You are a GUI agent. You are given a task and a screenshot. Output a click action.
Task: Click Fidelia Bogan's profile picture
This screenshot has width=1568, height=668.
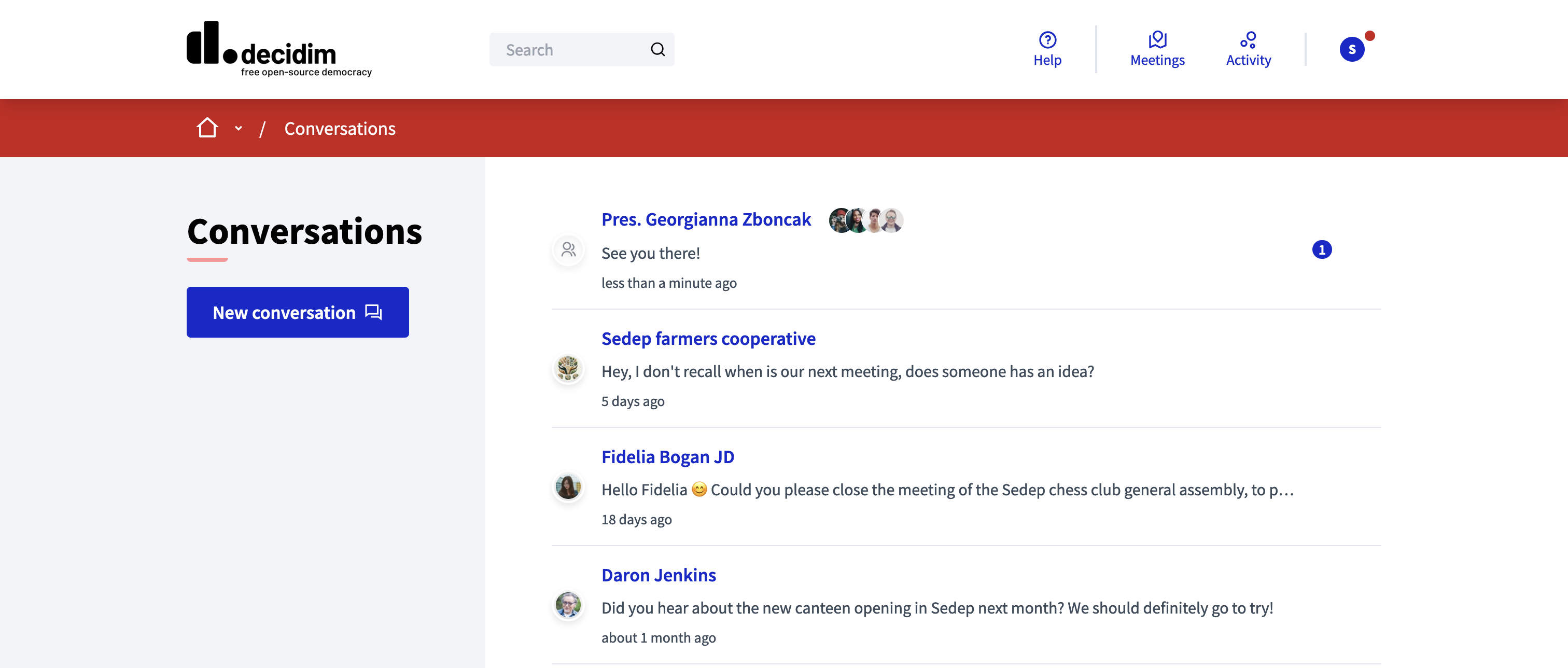(568, 486)
